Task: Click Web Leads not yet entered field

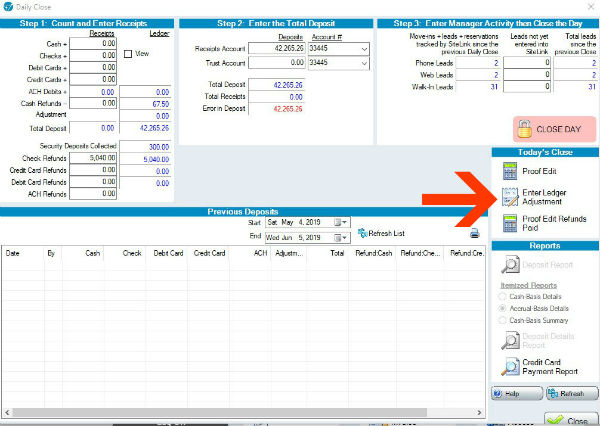Action: point(527,74)
